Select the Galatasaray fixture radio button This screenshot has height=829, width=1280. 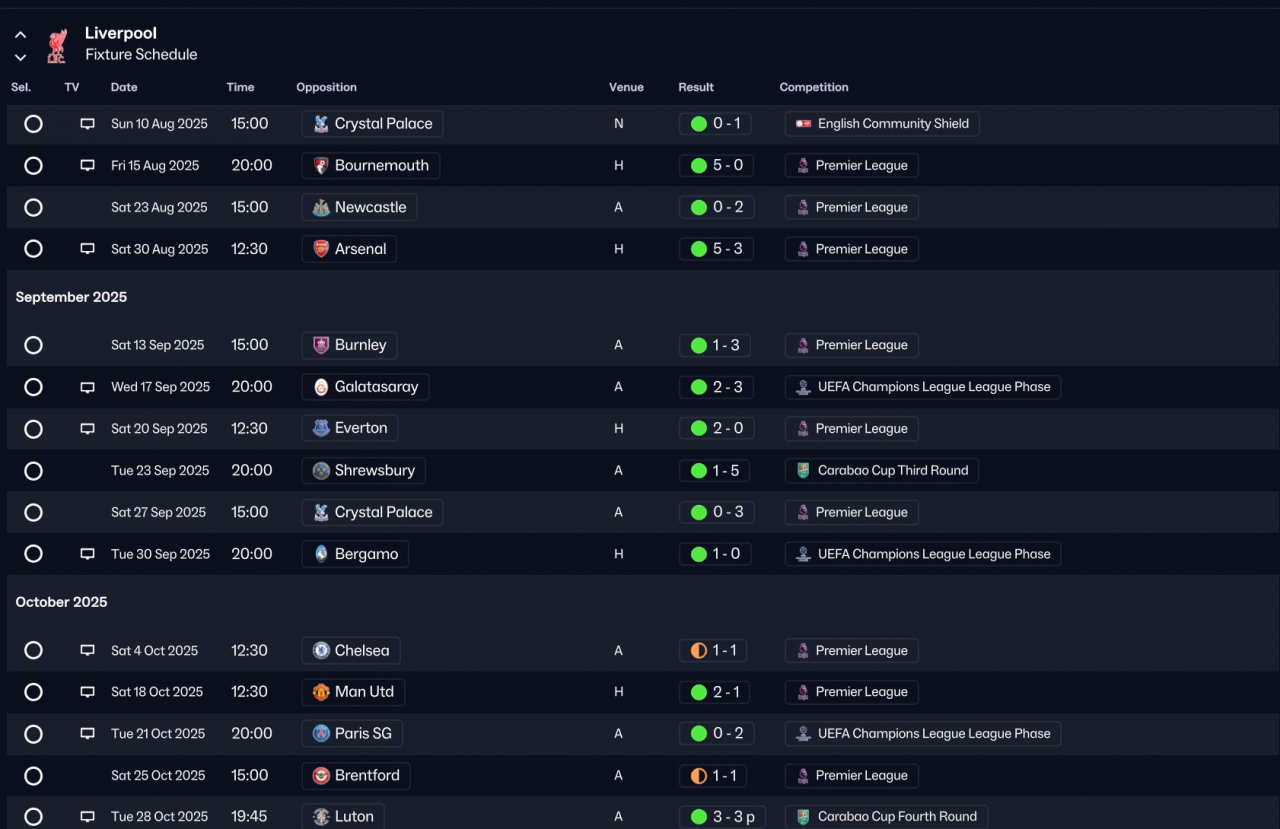click(34, 387)
